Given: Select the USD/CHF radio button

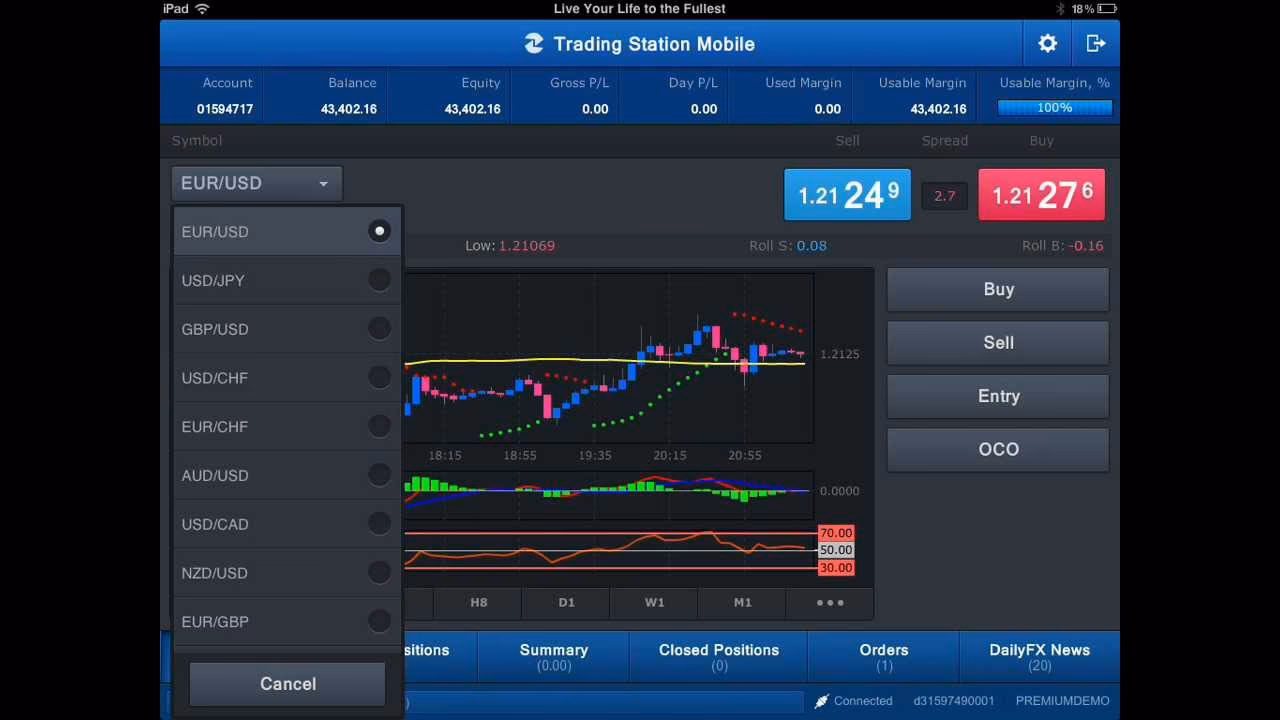Looking at the screenshot, I should pos(379,377).
